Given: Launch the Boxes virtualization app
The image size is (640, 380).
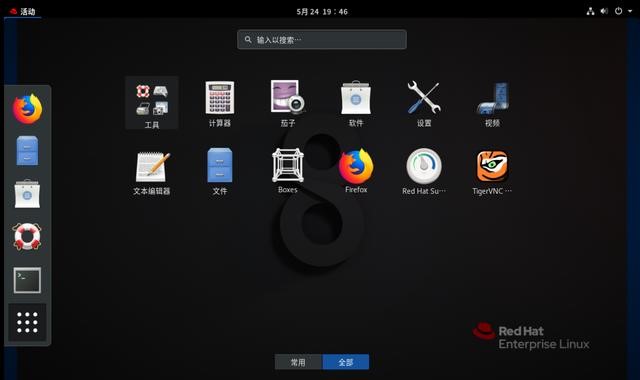Looking at the screenshot, I should [x=288, y=171].
